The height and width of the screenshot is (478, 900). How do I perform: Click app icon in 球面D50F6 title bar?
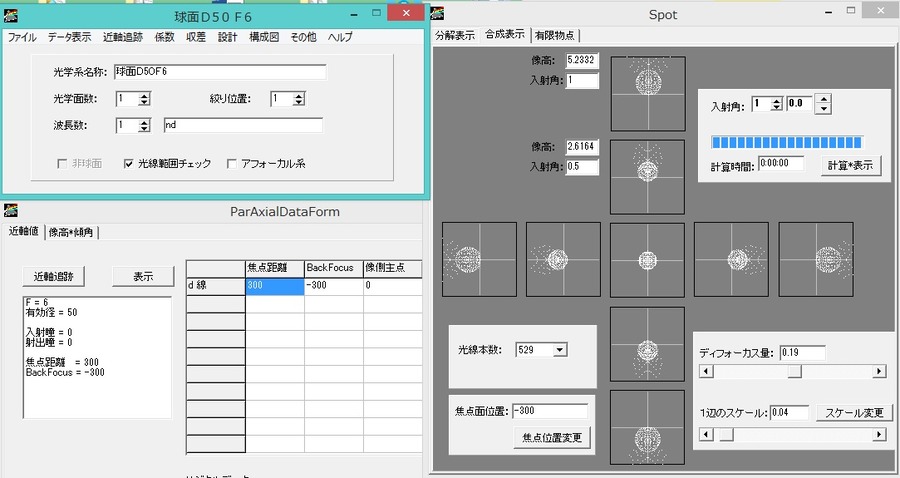(x=11, y=15)
